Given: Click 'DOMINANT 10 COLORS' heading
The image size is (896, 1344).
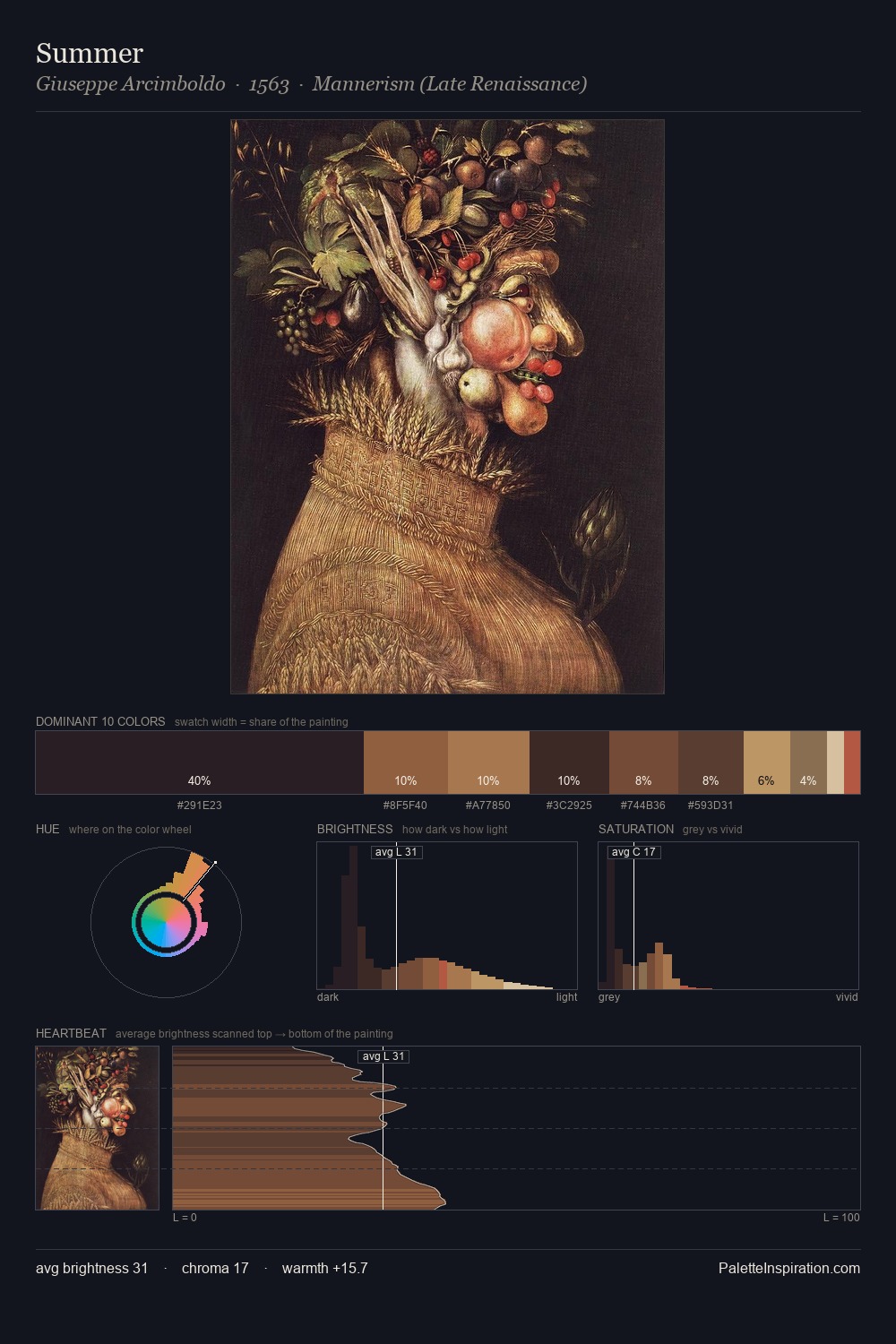Looking at the screenshot, I should (x=100, y=721).
